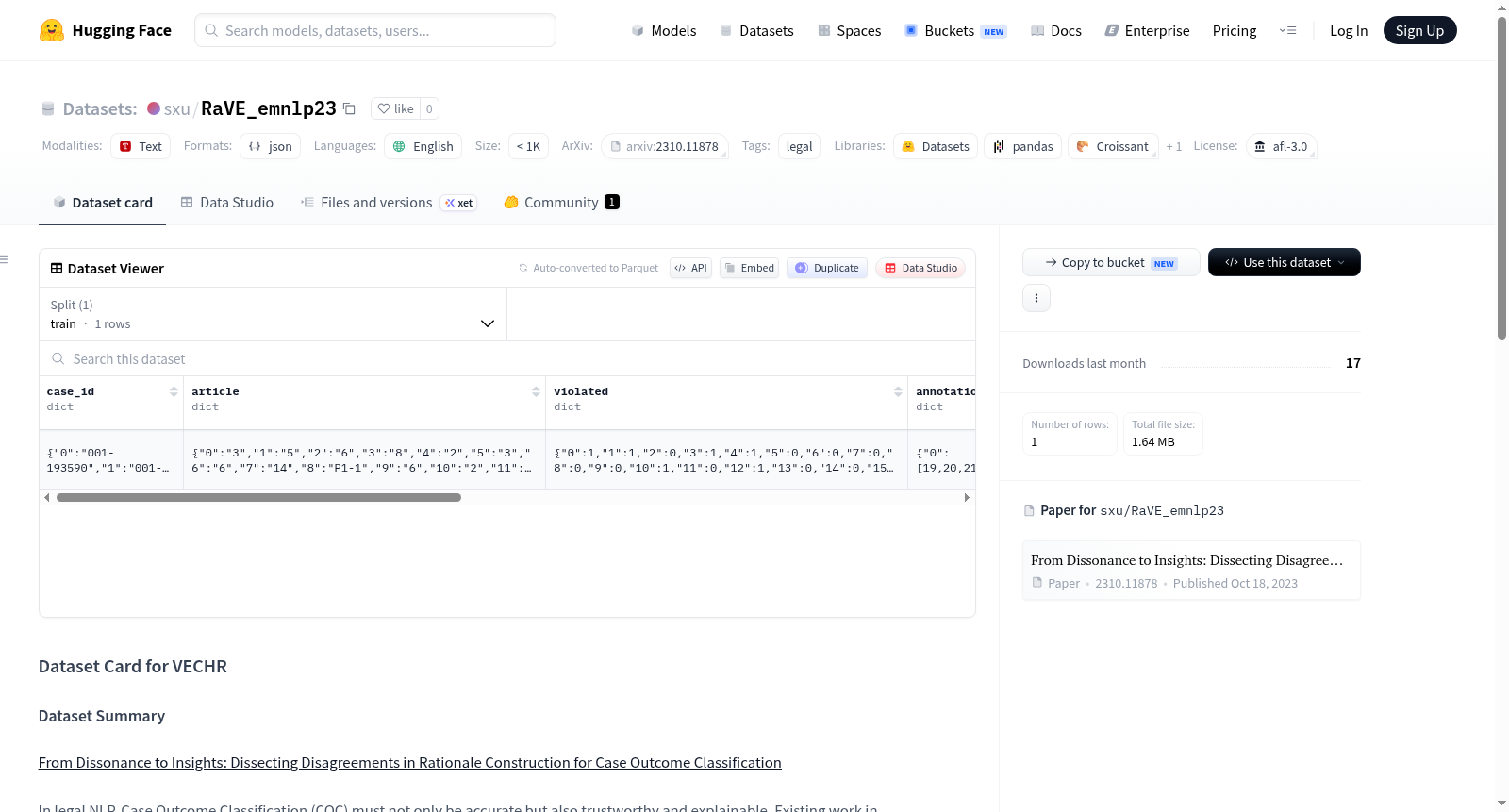Focus the Search this dataset field
Screen dimensions: 1509x812
pyautogui.click(x=507, y=358)
